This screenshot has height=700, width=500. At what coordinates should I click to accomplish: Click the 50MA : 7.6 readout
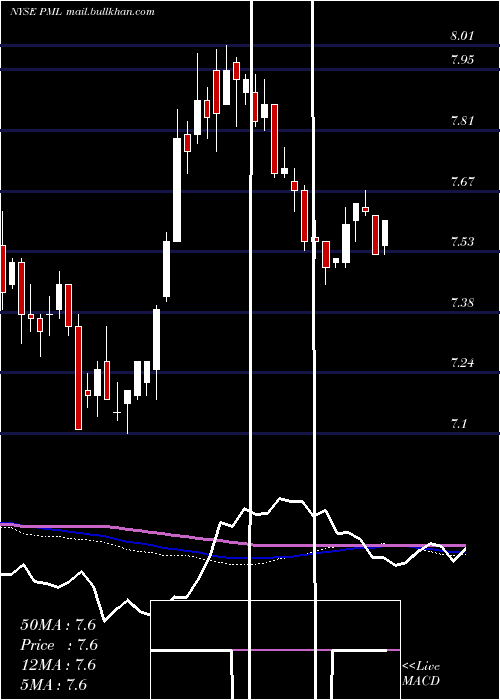(58, 625)
